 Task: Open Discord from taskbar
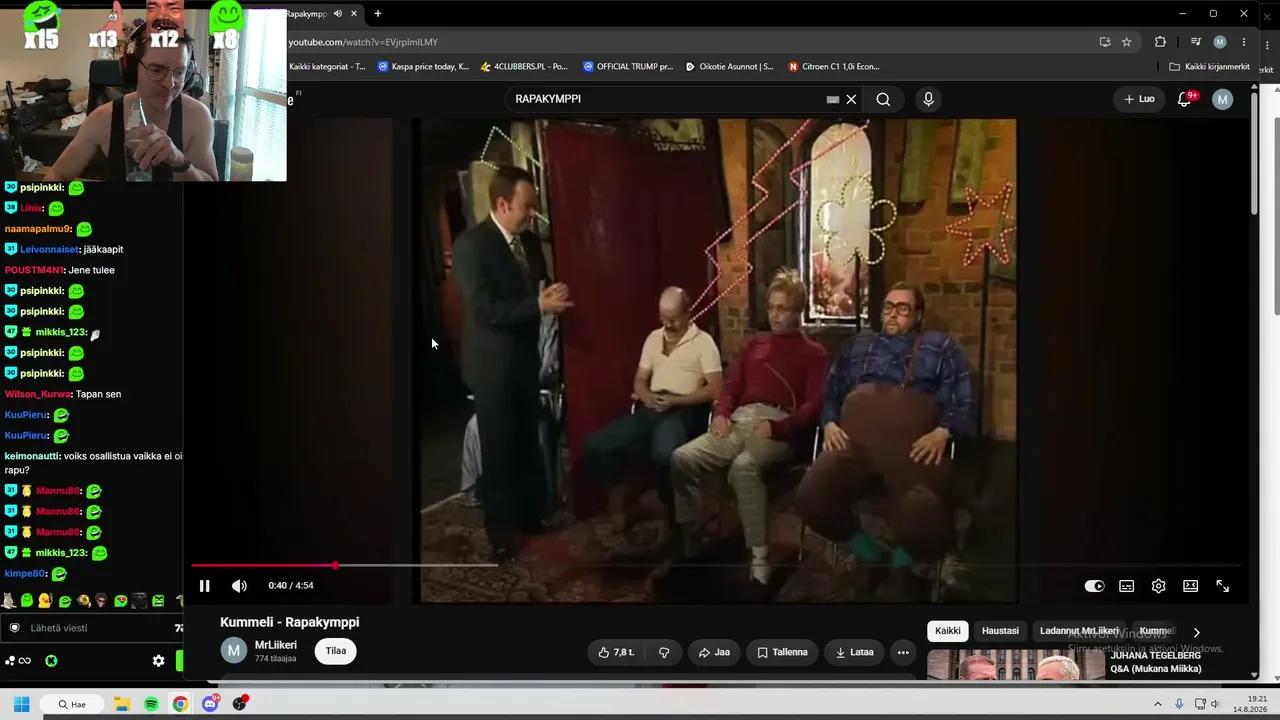pos(210,704)
